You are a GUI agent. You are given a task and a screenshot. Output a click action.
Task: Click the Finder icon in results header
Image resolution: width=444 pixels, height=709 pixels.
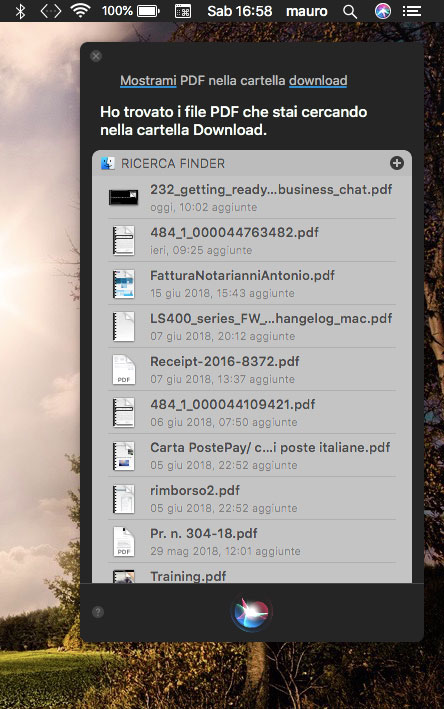[108, 163]
